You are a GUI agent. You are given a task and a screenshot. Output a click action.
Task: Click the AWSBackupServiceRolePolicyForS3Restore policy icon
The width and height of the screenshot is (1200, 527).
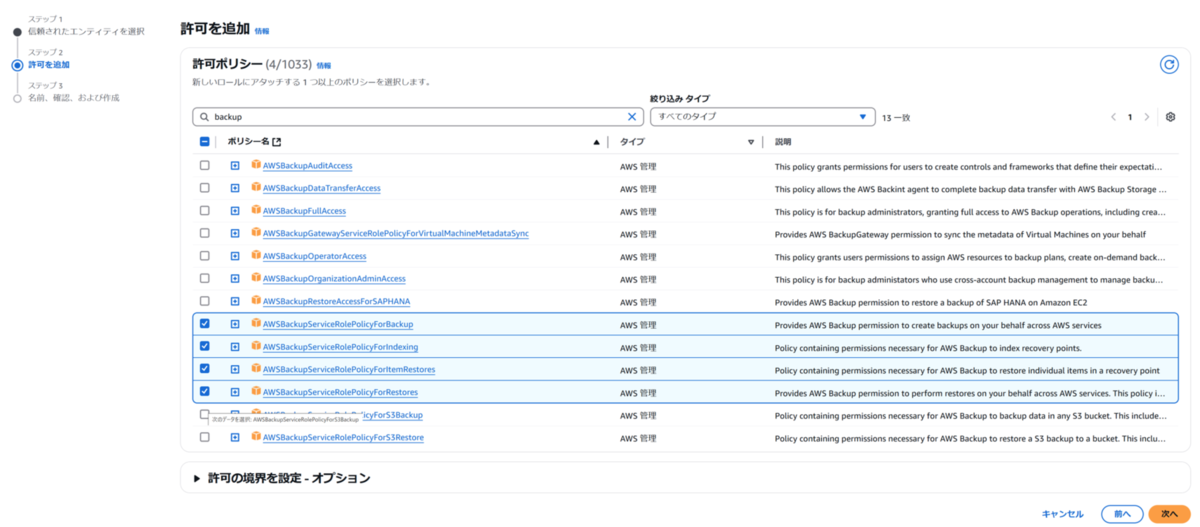tap(256, 437)
